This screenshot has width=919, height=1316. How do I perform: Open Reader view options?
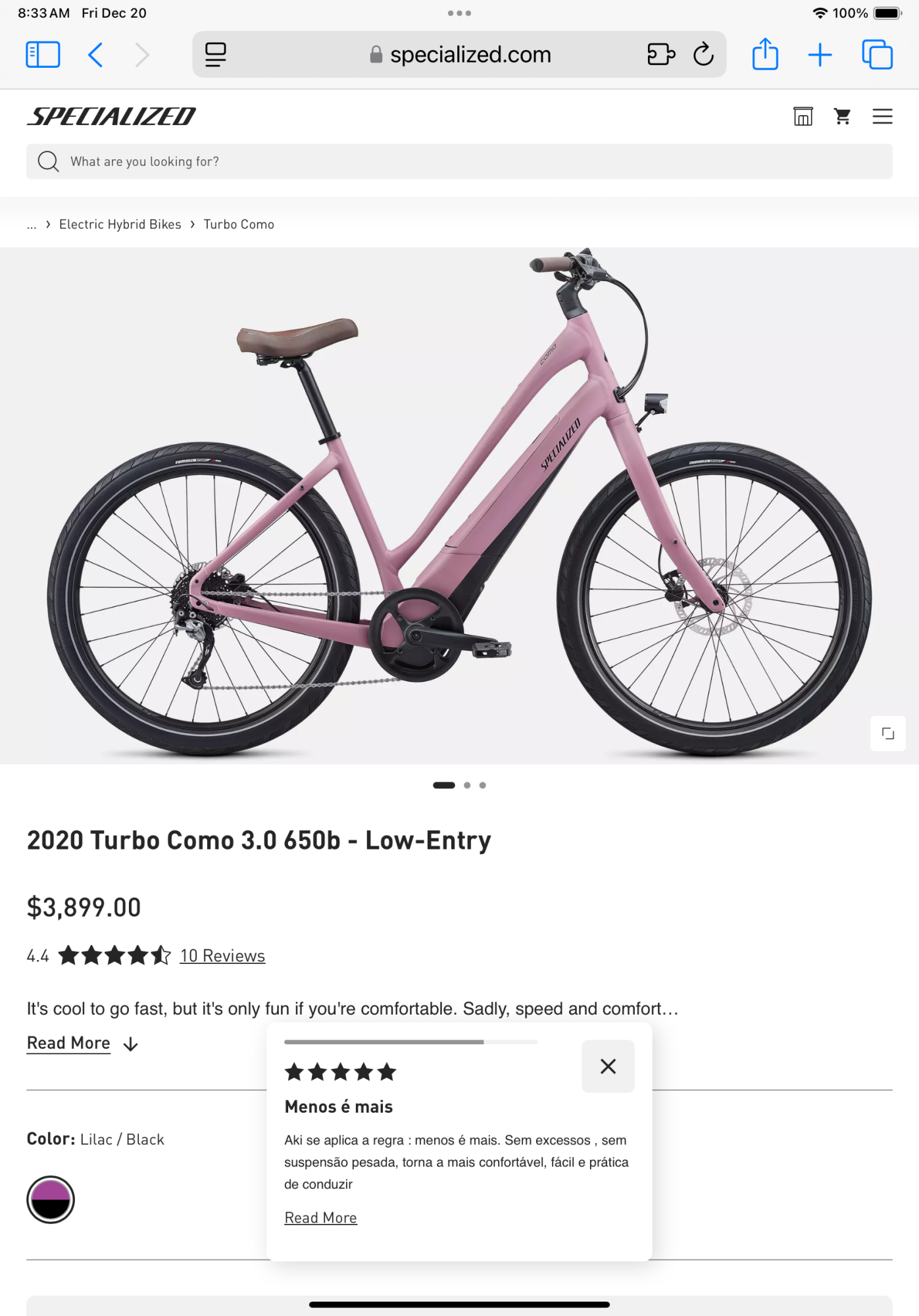215,55
